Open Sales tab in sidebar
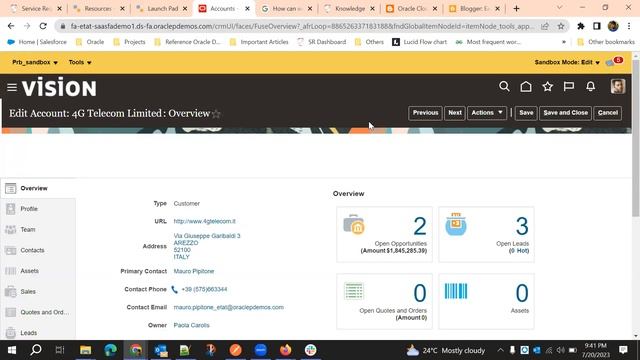This screenshot has width=640, height=360. [38, 292]
